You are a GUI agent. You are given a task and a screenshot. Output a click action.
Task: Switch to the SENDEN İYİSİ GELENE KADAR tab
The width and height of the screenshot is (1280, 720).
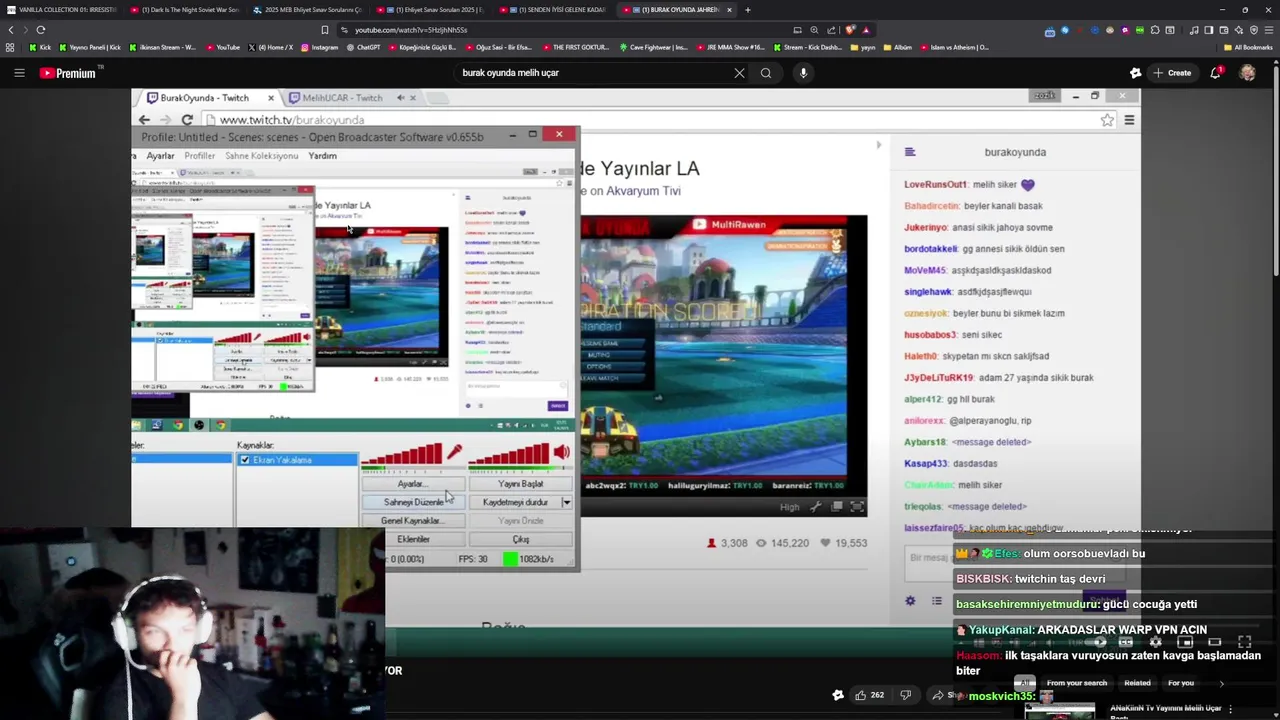click(552, 10)
